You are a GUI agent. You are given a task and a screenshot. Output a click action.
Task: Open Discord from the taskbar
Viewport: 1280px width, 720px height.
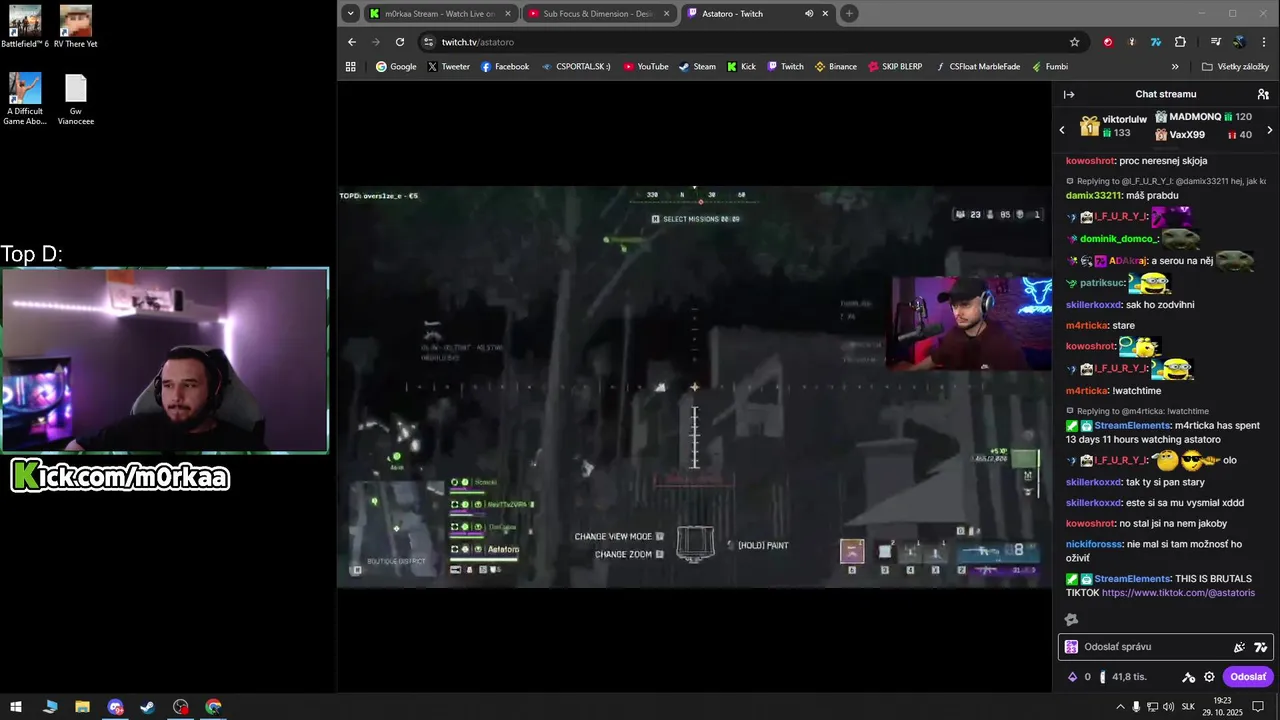(115, 707)
